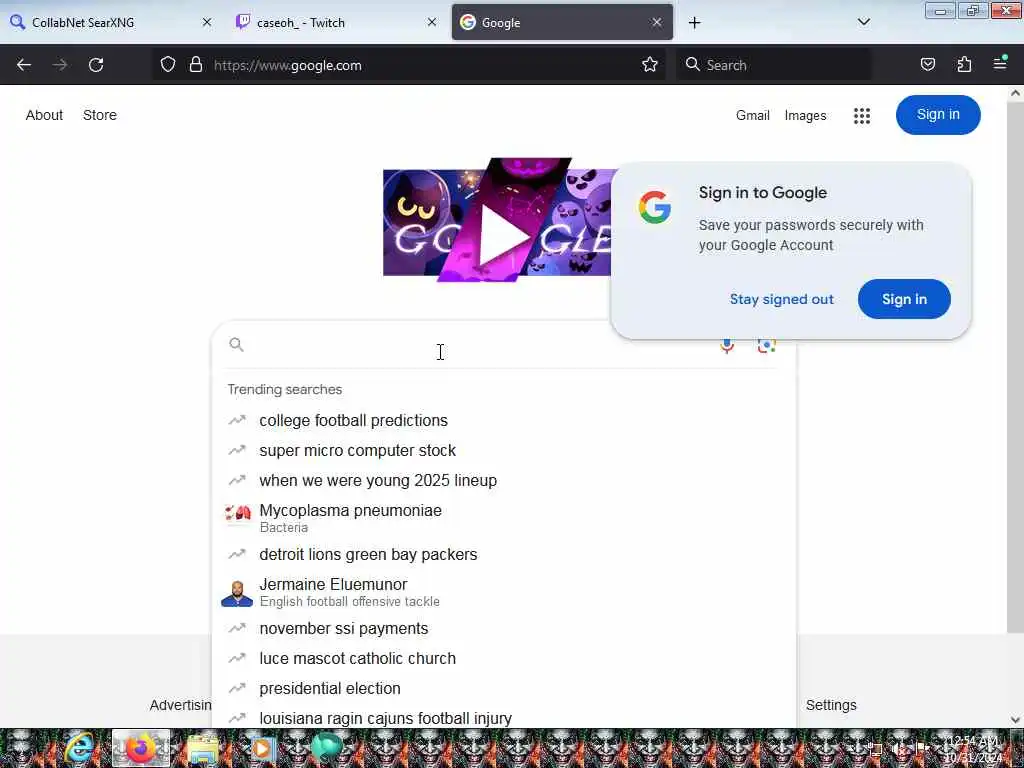The height and width of the screenshot is (768, 1024).
Task: Open a new tab with the plus button
Action: 694,23
